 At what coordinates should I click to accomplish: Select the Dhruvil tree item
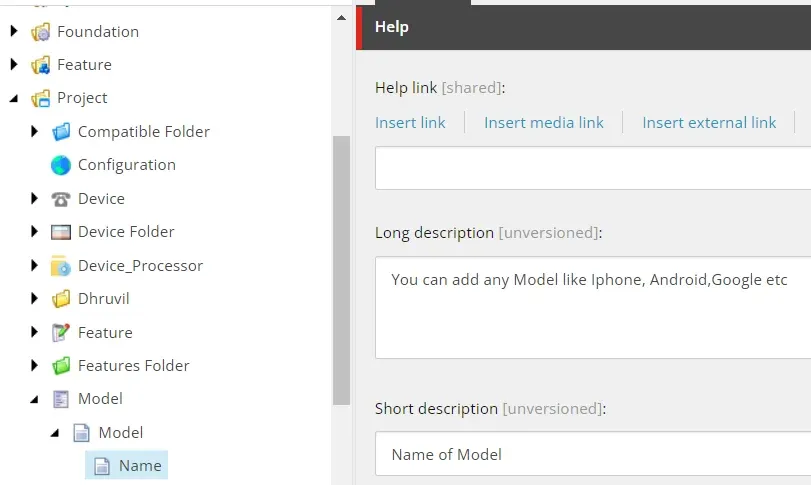click(103, 299)
